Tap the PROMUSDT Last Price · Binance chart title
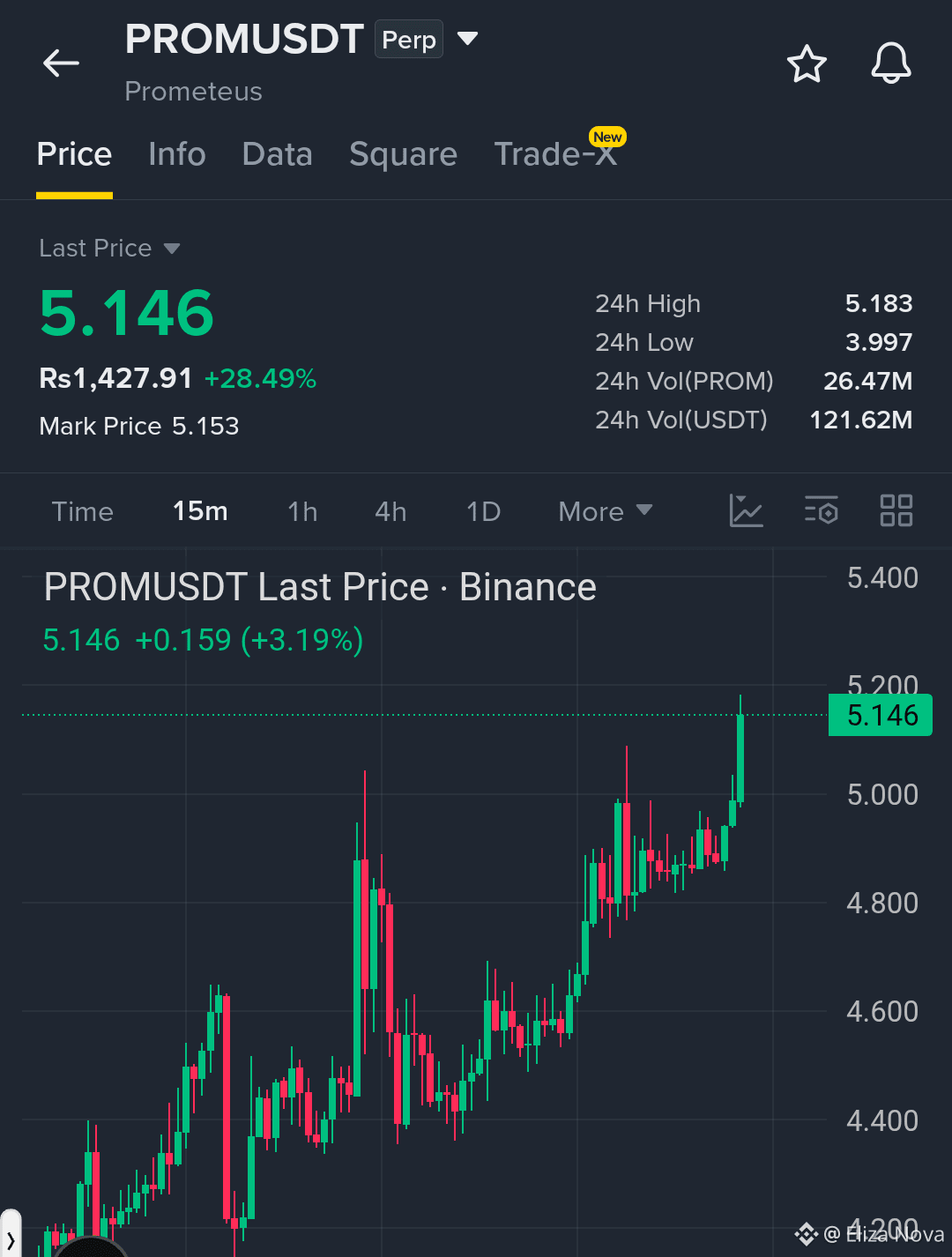952x1257 pixels. point(320,587)
